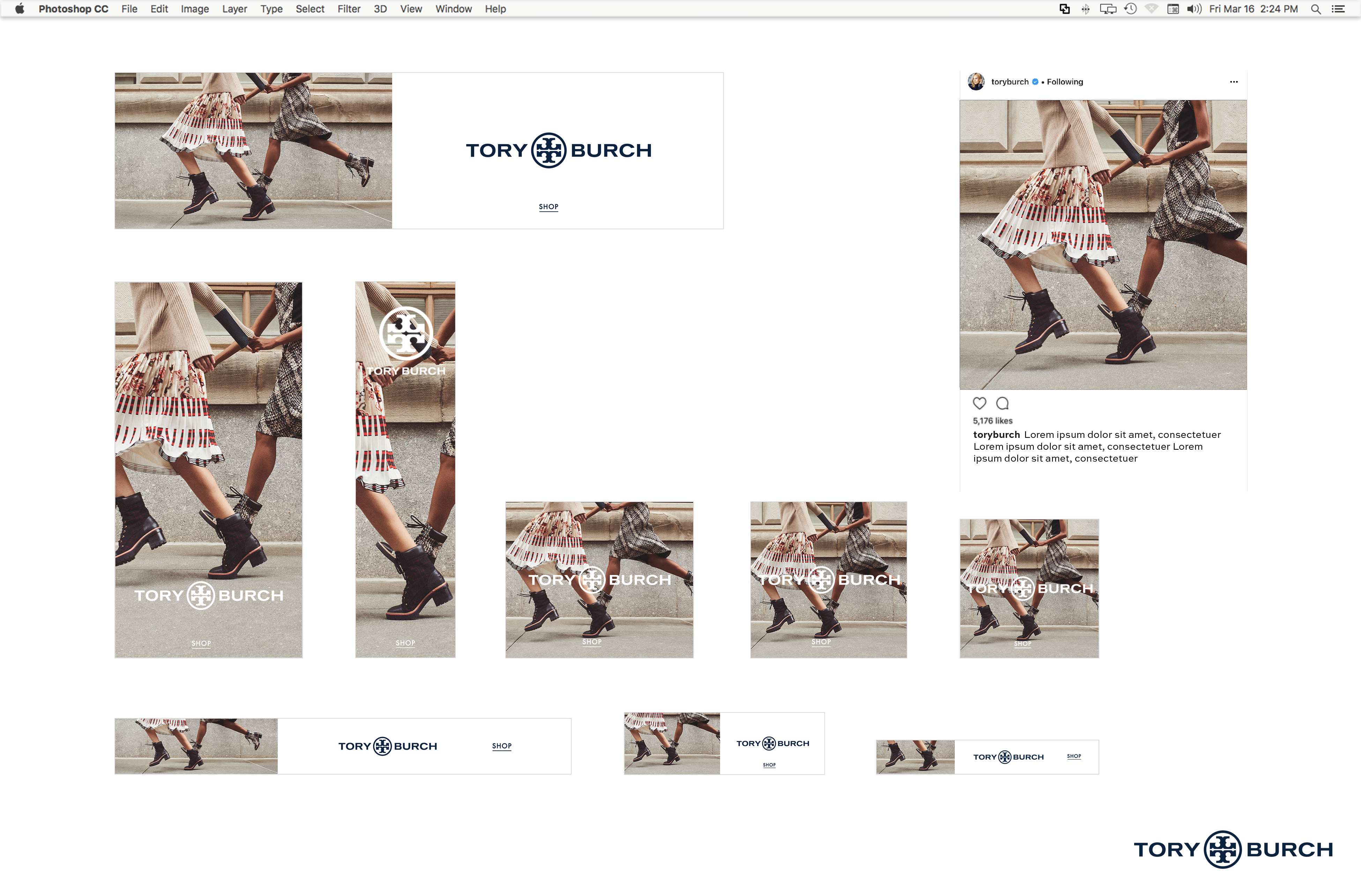Open the Filter menu
Viewport: 1361px width, 896px height.
(x=349, y=9)
